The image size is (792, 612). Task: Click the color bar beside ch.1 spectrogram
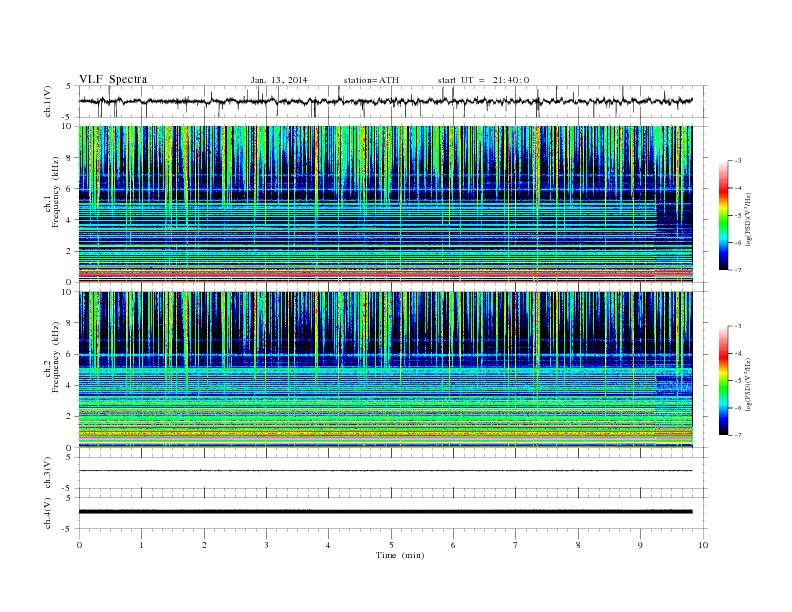[x=724, y=216]
